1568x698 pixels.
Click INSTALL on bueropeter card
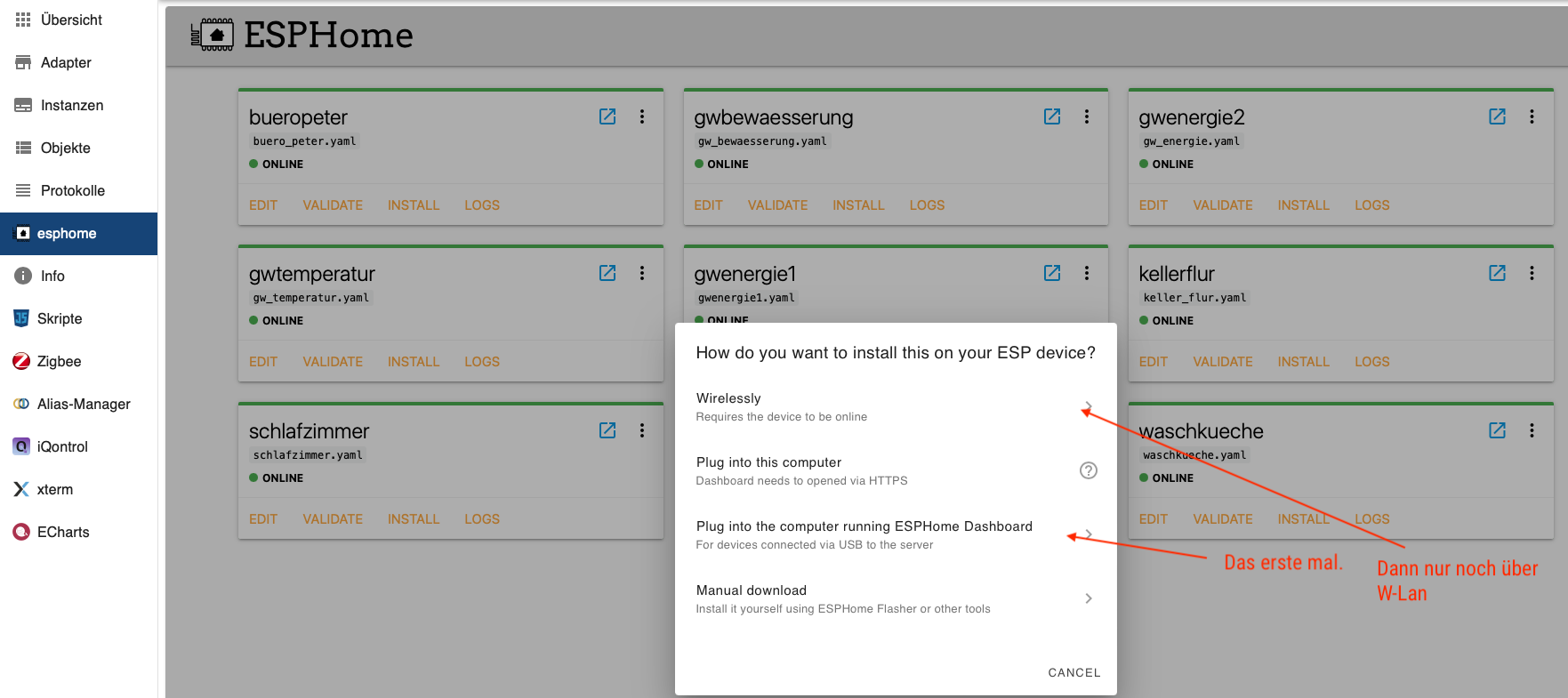point(414,205)
